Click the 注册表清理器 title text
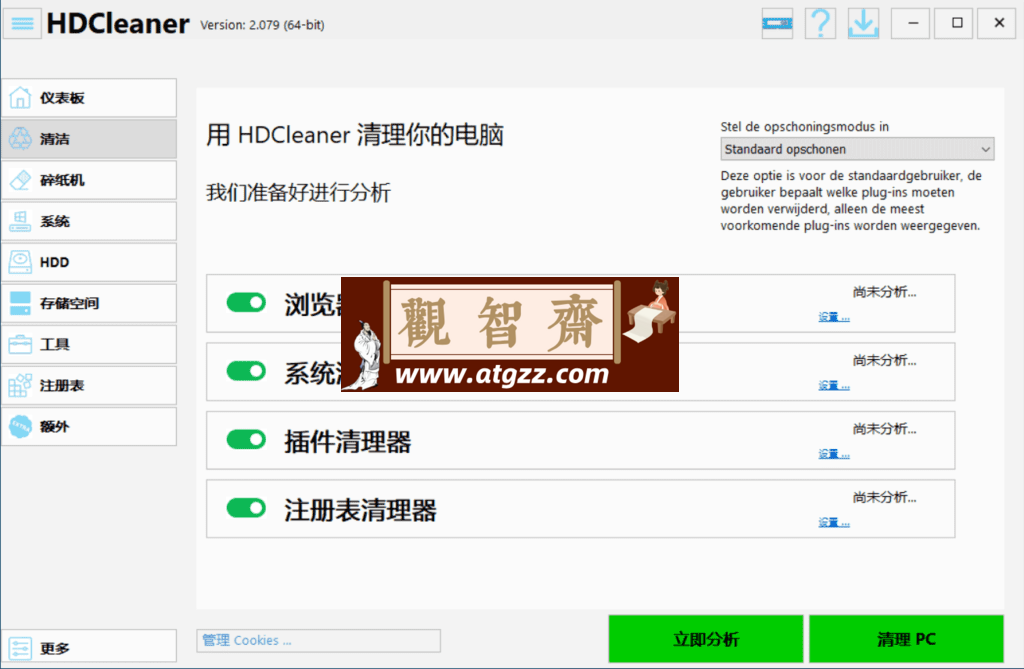Image resolution: width=1024 pixels, height=669 pixels. [360, 510]
